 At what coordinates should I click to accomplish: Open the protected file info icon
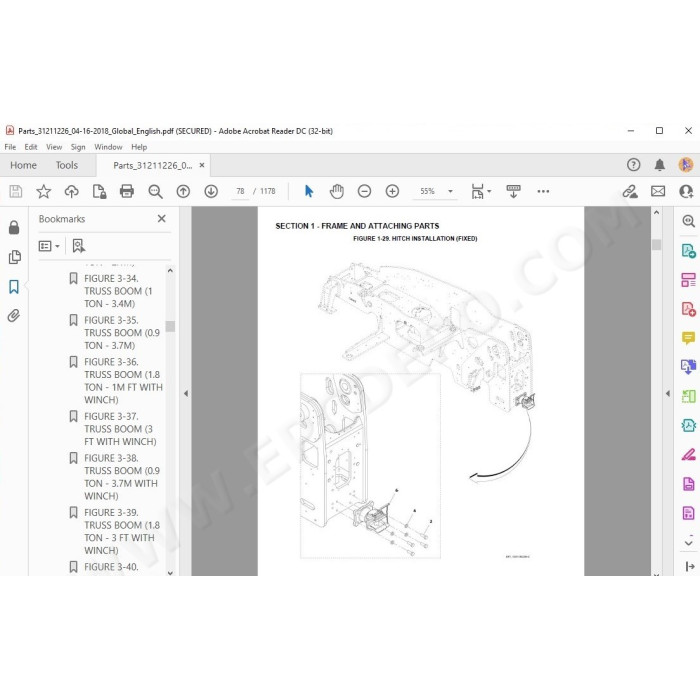(99, 192)
